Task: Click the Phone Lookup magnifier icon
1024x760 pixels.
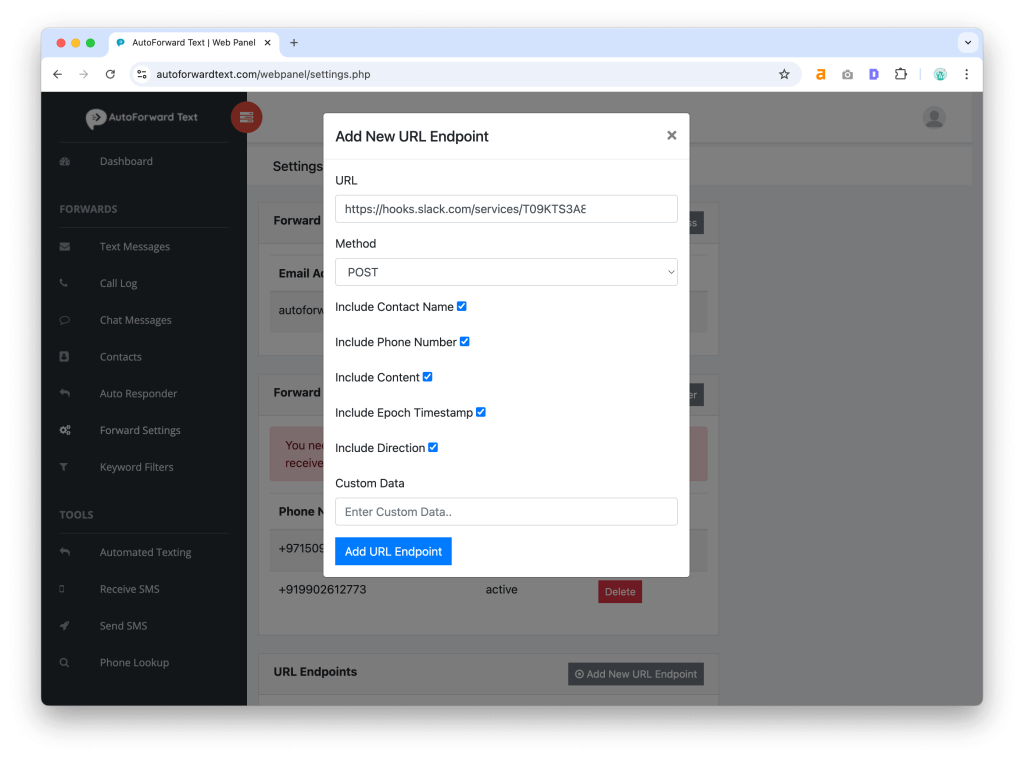Action: click(x=65, y=663)
